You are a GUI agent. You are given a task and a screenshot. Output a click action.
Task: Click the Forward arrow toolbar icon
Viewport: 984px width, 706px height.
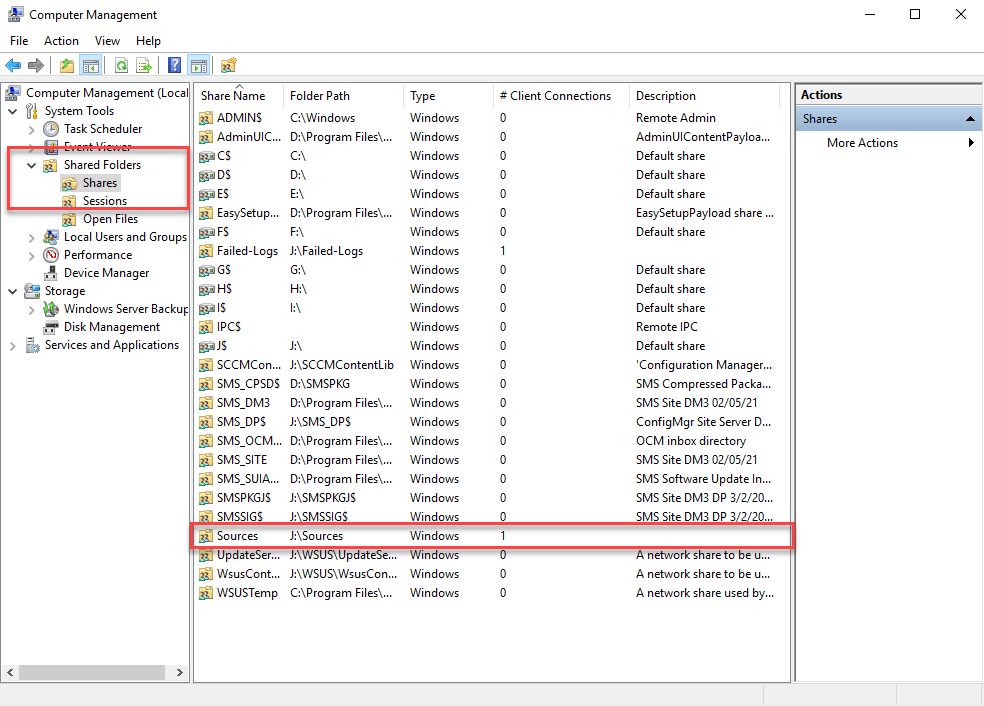(36, 65)
